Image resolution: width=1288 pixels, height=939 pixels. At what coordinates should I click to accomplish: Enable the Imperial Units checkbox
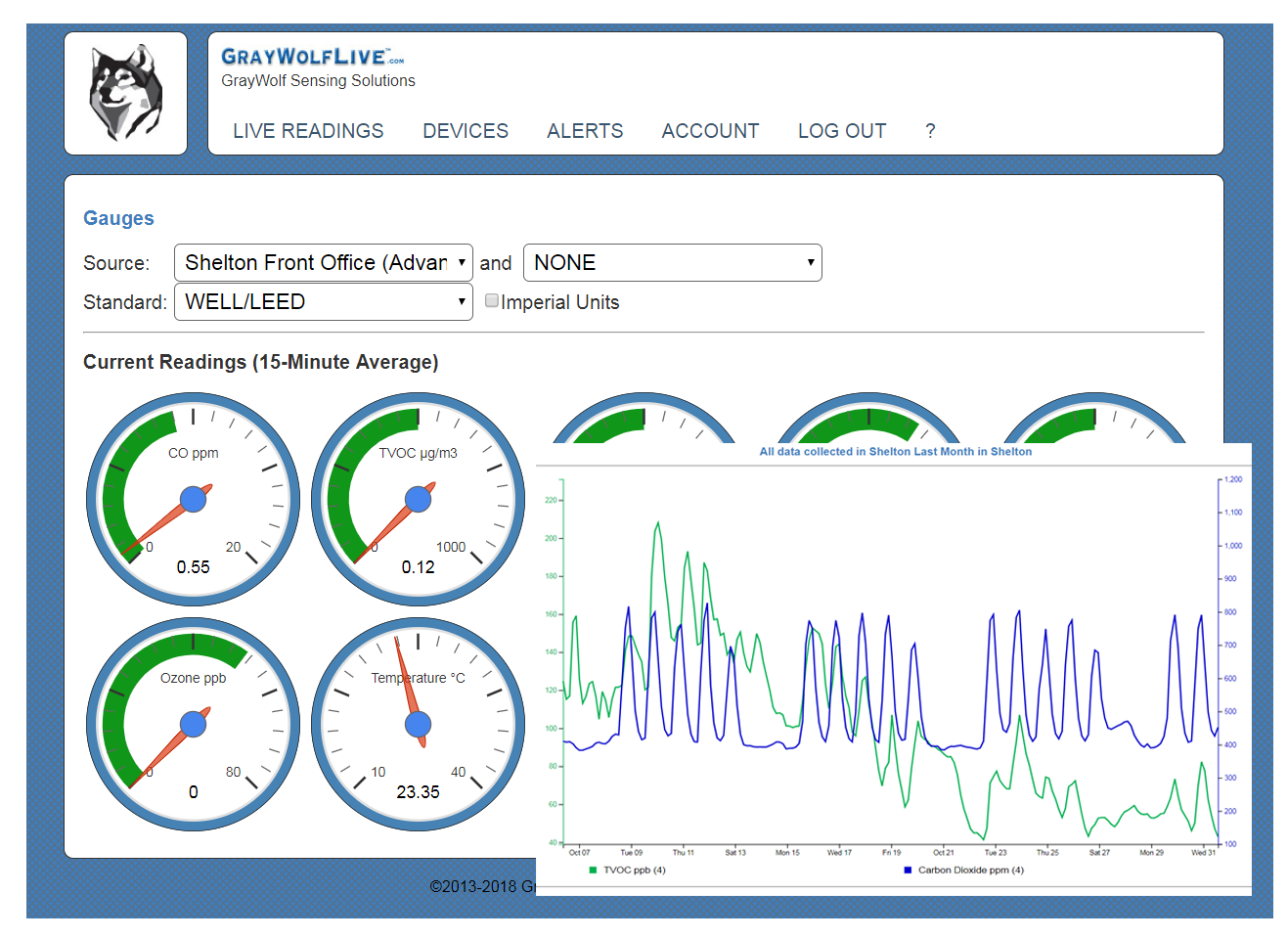click(492, 301)
